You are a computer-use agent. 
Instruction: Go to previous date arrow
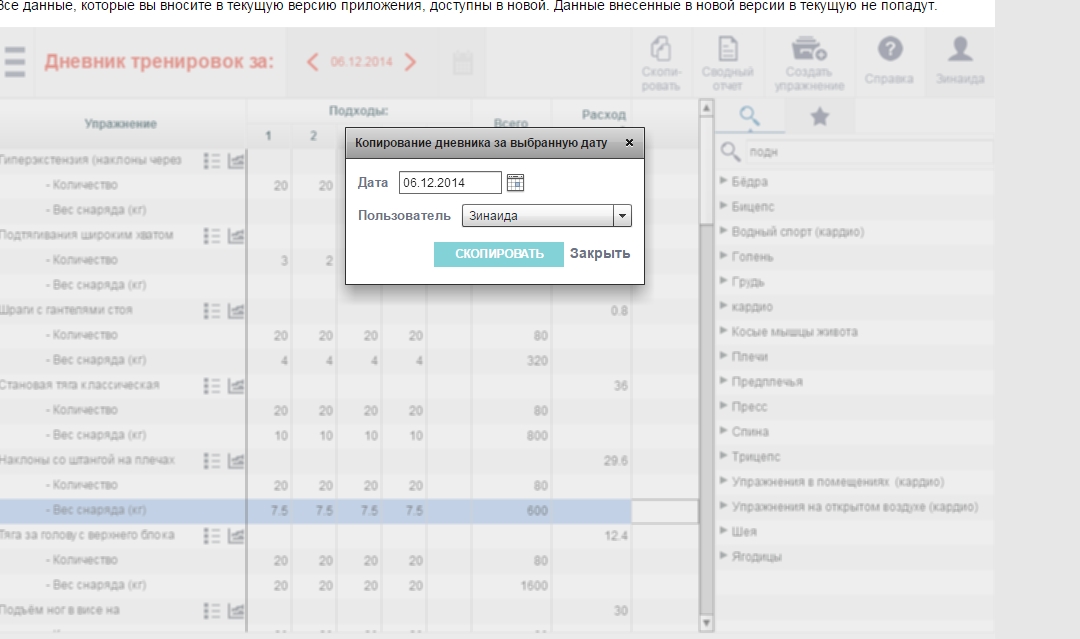coord(313,62)
